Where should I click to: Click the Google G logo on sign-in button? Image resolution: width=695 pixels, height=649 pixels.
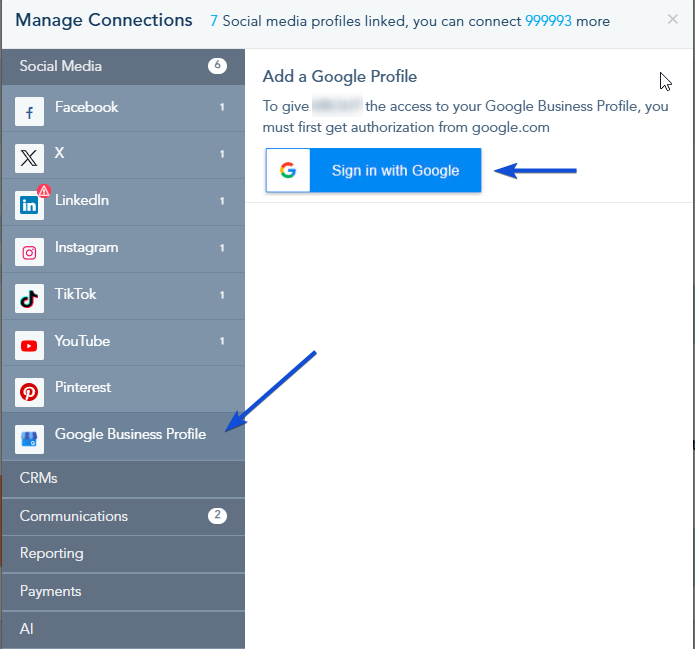(x=288, y=170)
